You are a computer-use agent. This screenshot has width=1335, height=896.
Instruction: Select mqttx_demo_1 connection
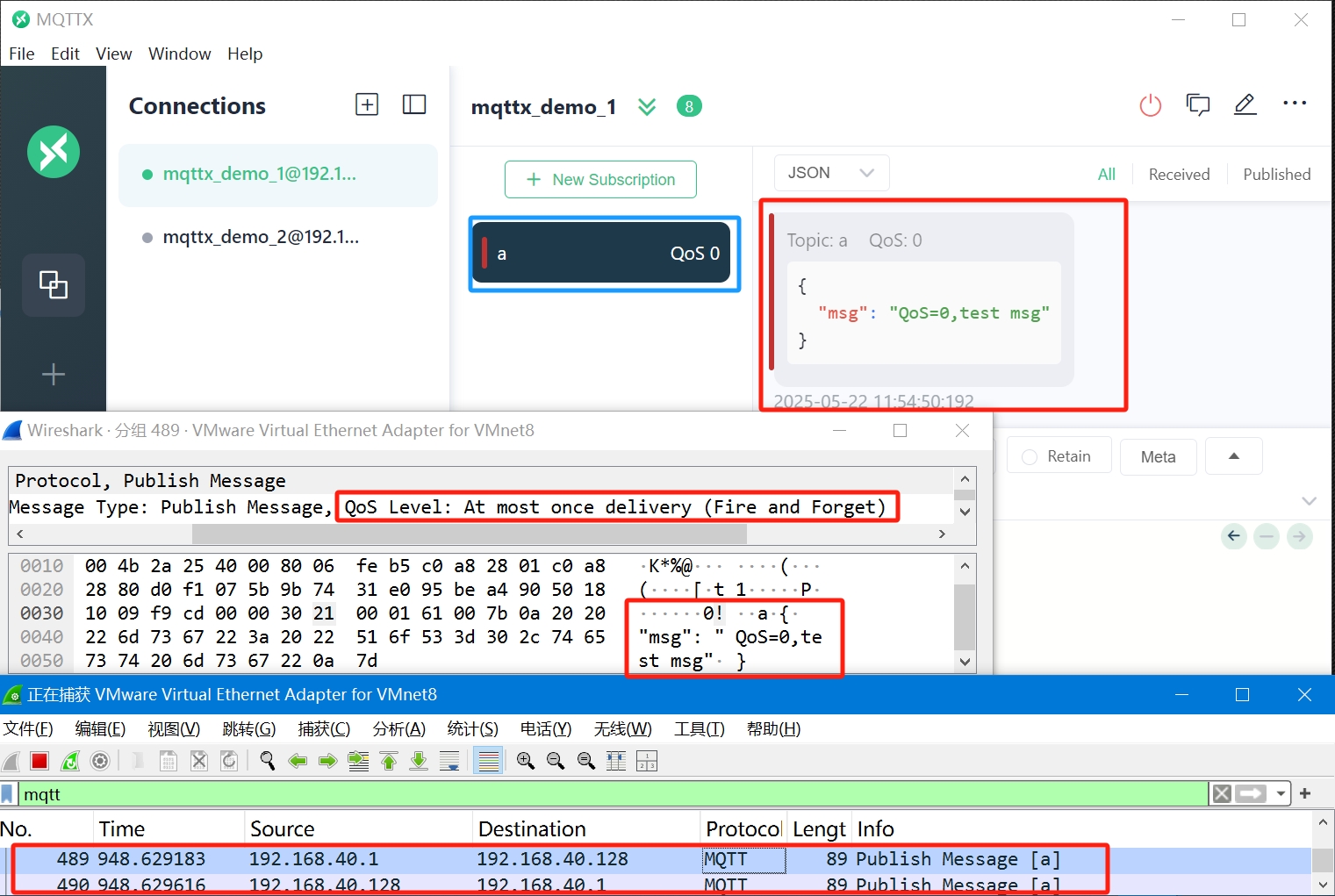point(278,175)
